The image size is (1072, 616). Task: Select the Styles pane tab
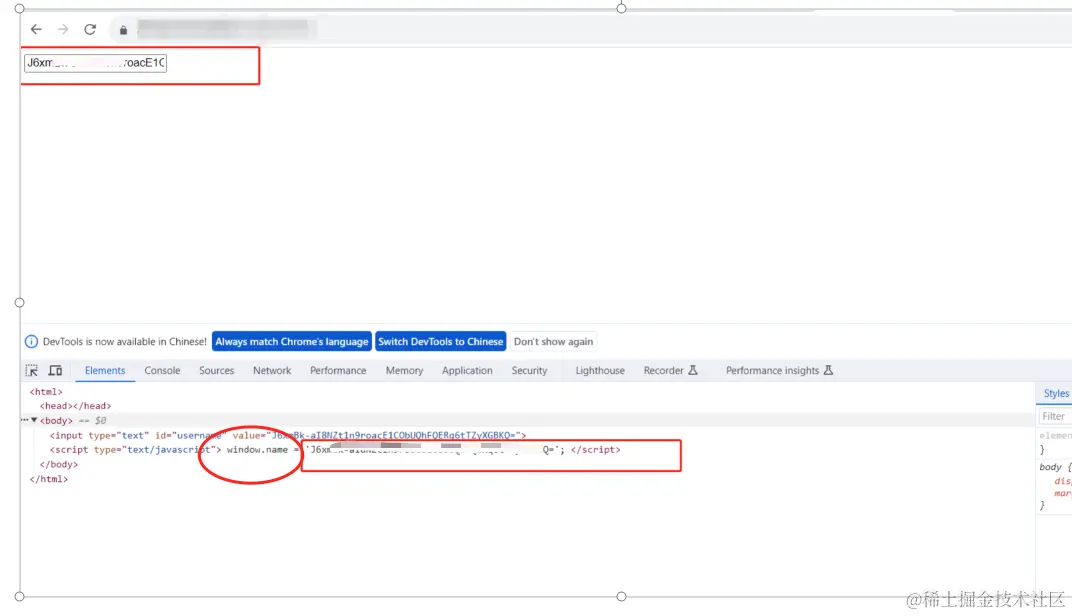point(1056,393)
